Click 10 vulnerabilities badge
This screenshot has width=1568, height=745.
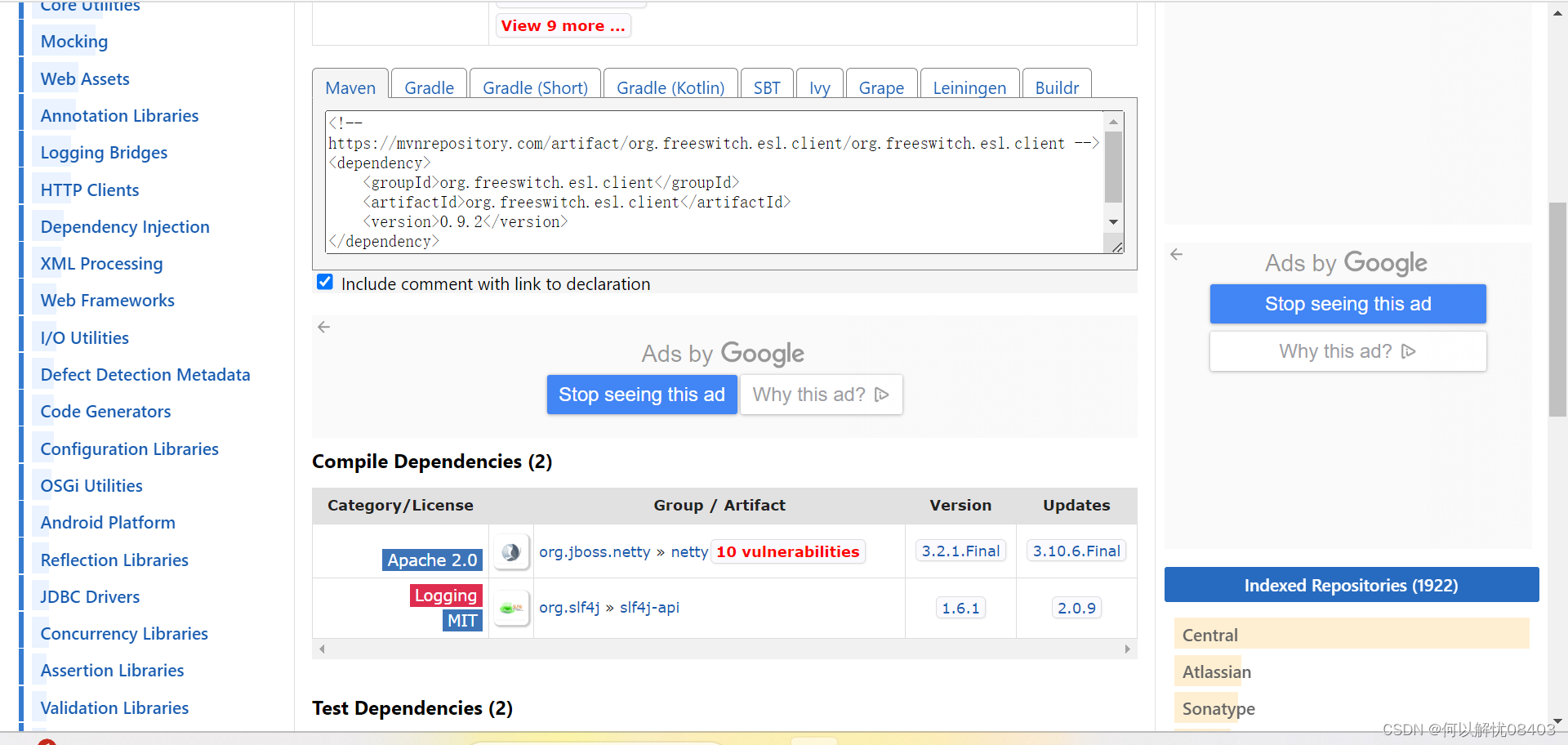[x=788, y=552]
